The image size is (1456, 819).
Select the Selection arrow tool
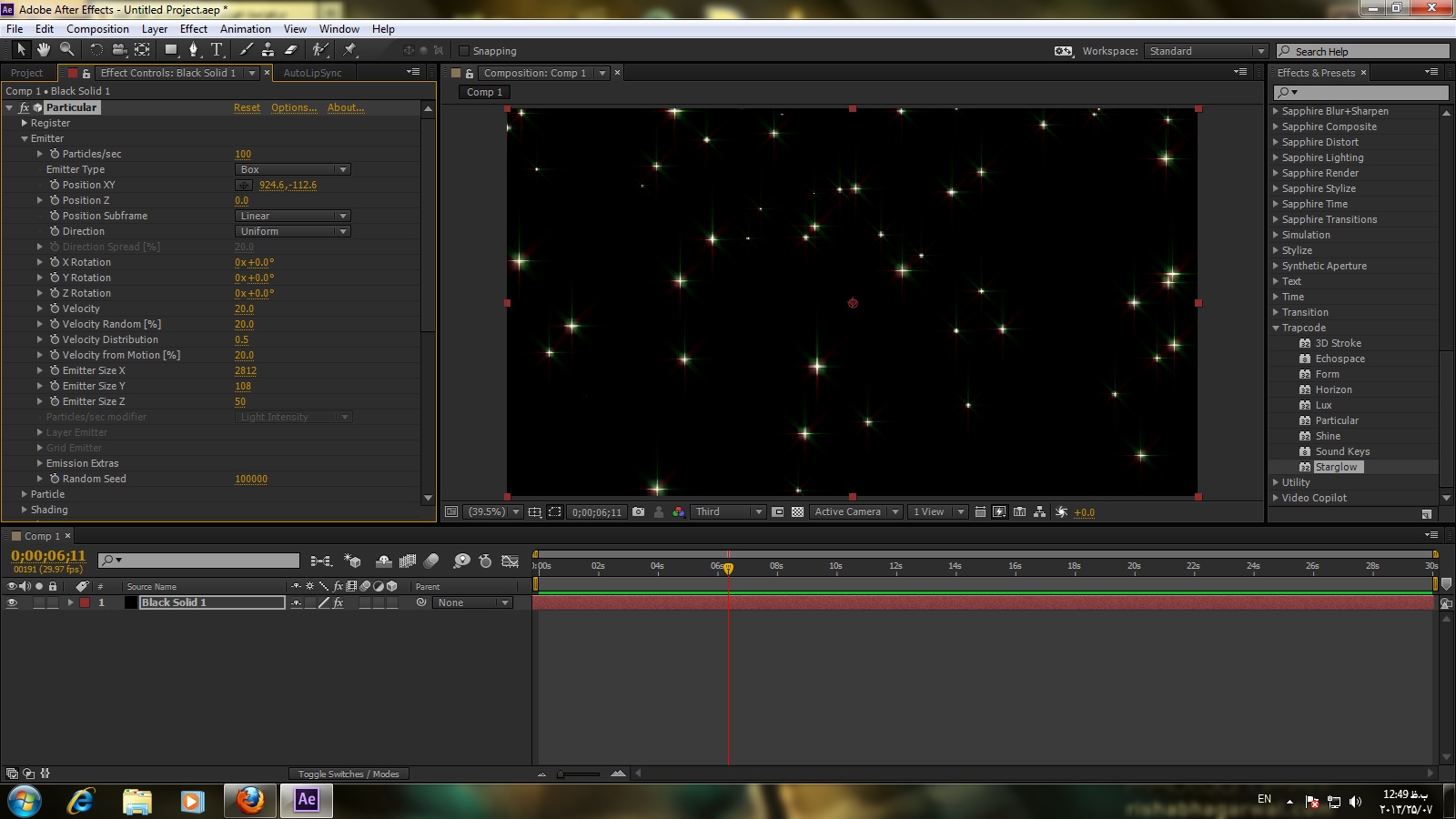[22, 50]
